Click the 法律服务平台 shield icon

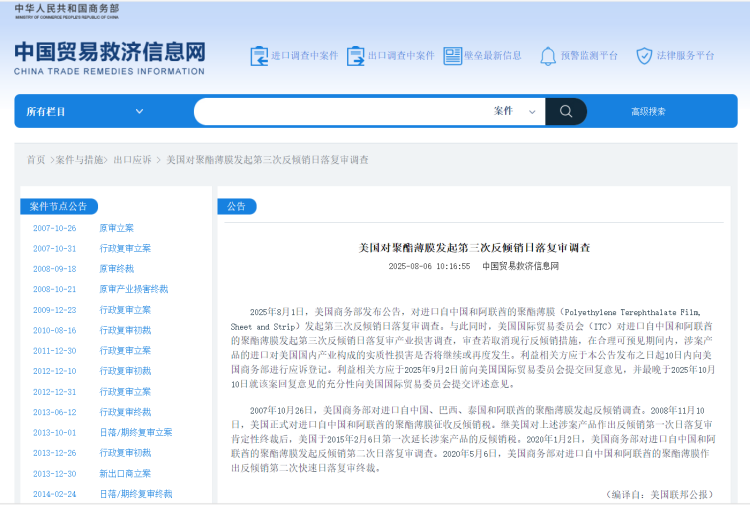point(644,56)
